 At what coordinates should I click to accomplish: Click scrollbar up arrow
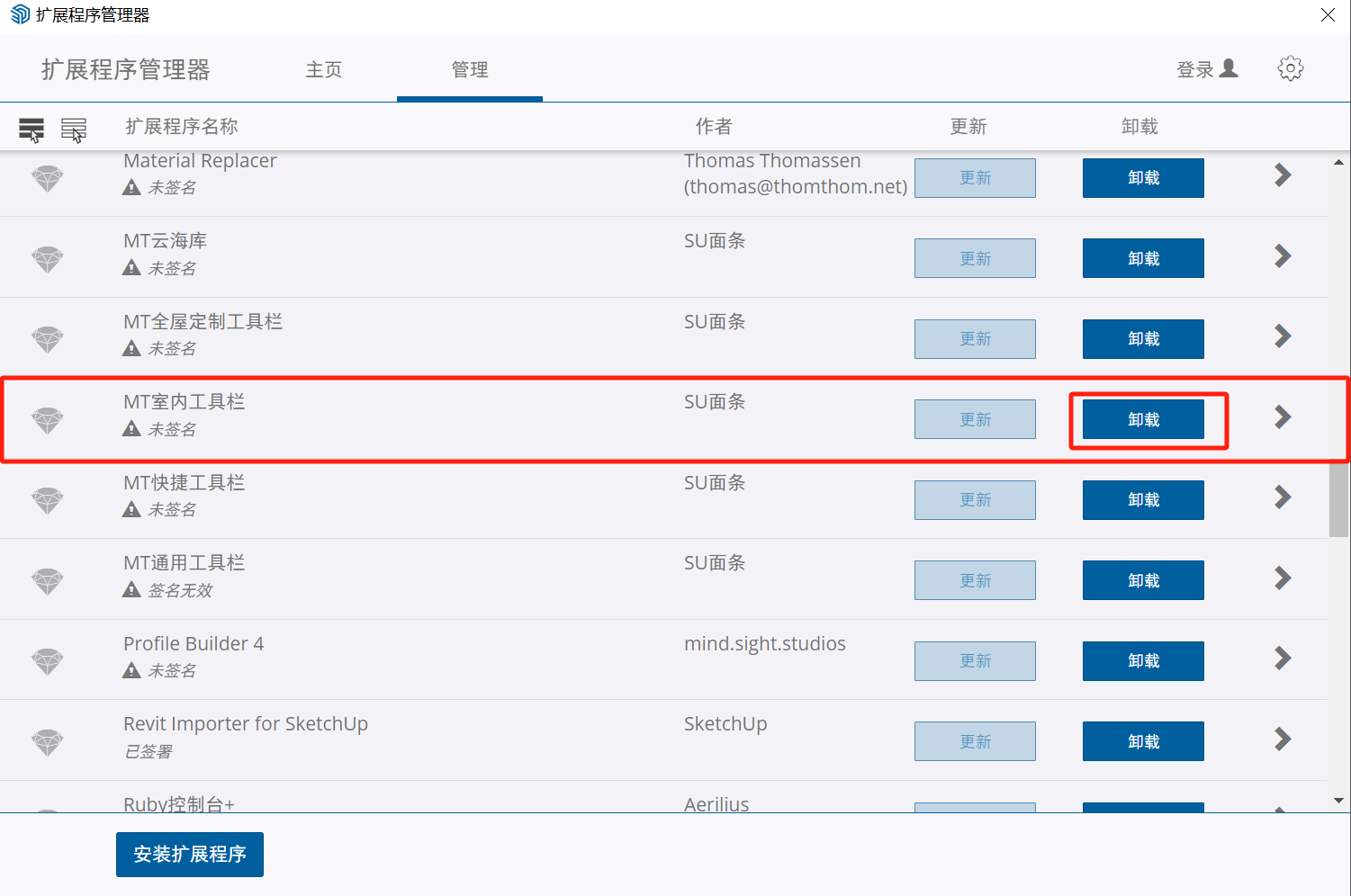click(x=1338, y=163)
